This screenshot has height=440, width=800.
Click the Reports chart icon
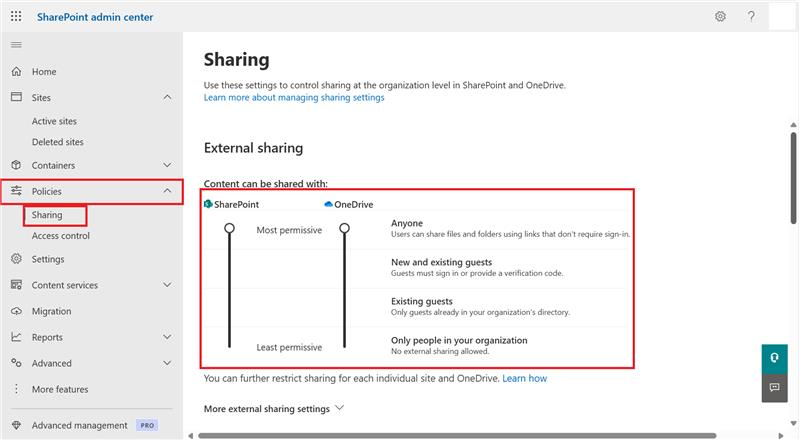(16, 337)
